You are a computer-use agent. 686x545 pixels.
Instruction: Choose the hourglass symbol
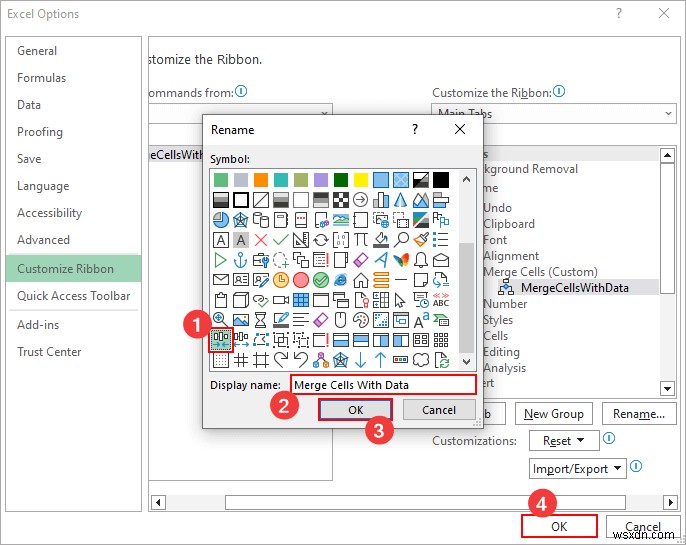[261, 320]
